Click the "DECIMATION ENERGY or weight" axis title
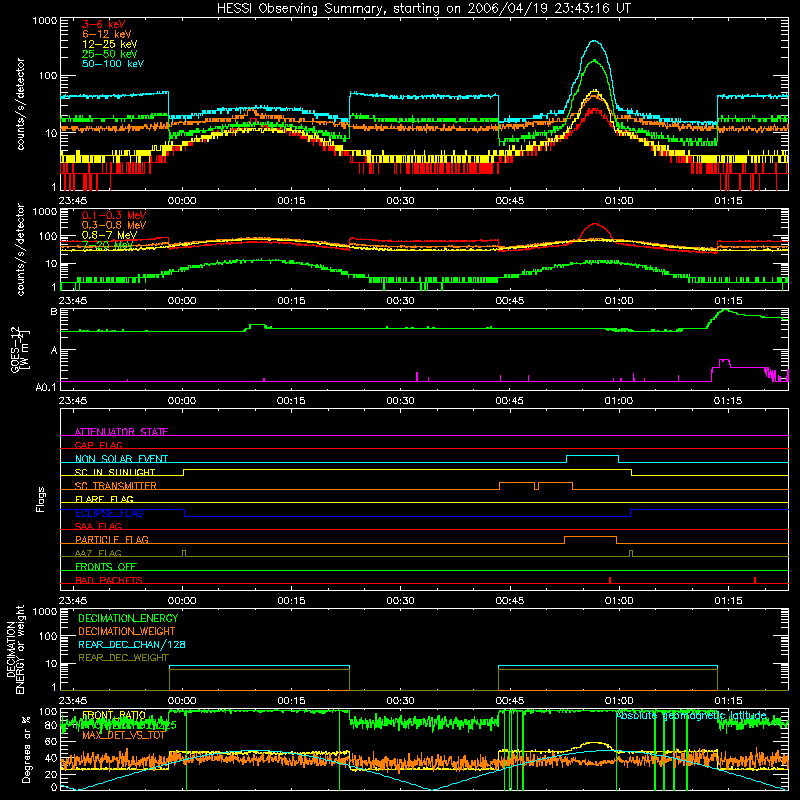Screen dimensions: 800x800 15,649
